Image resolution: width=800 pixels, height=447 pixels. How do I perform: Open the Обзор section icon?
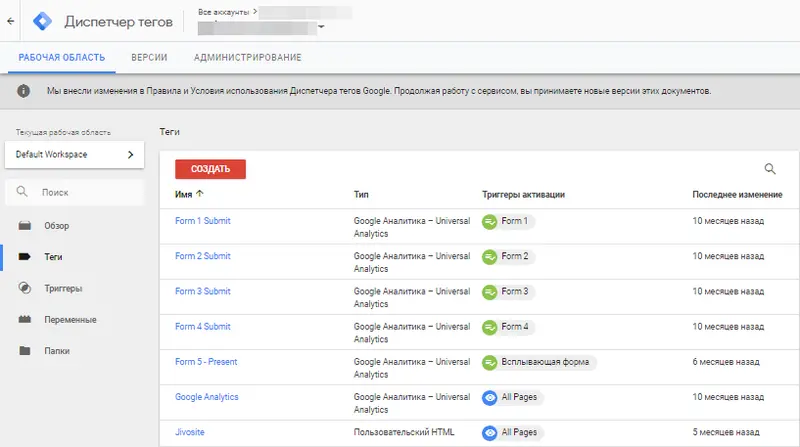click(x=24, y=226)
